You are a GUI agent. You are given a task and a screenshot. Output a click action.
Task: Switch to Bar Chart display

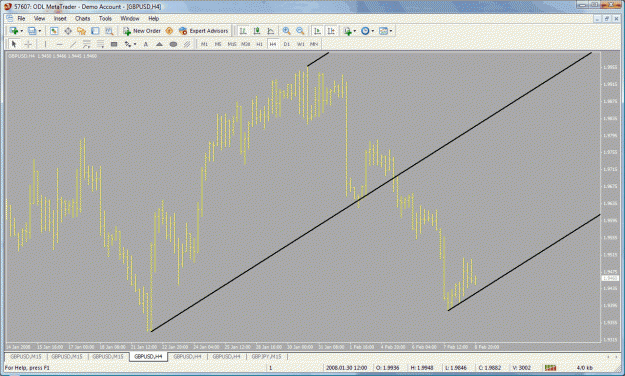243,31
